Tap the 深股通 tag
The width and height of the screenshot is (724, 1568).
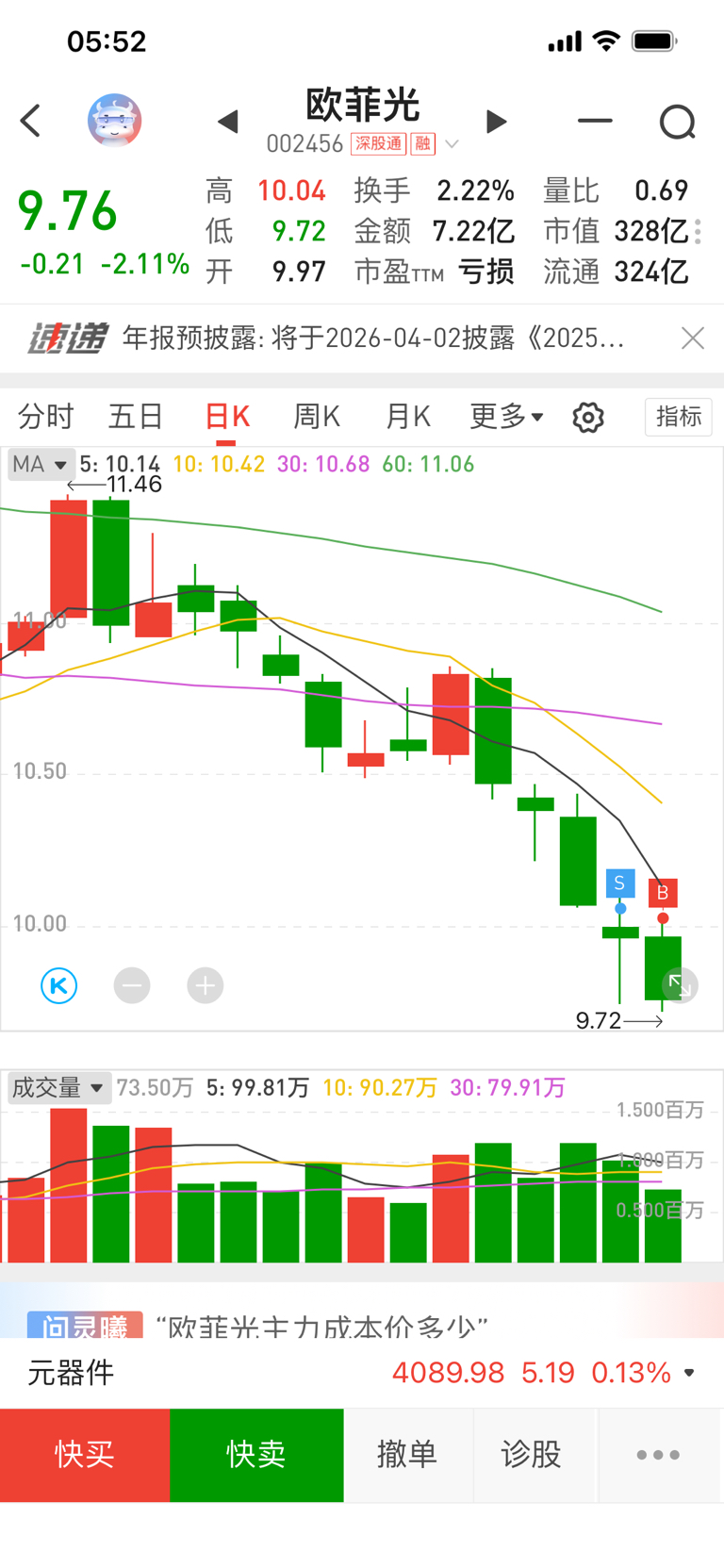(378, 143)
